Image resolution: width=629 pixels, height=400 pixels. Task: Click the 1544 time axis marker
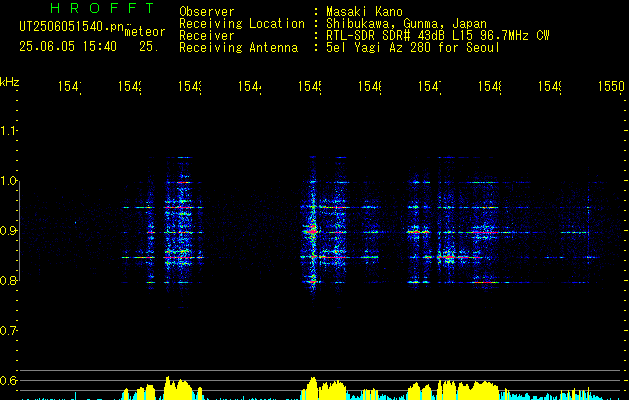point(250,87)
